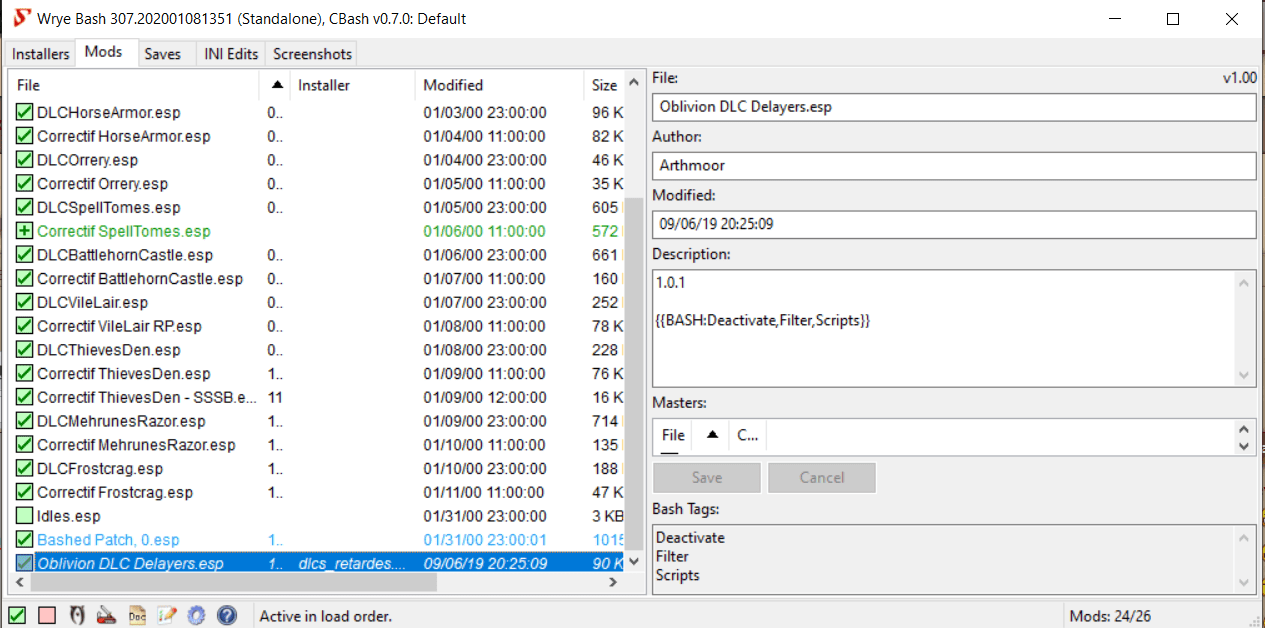Switch to the Screenshots tab
The image size is (1265, 628).
tap(312, 54)
